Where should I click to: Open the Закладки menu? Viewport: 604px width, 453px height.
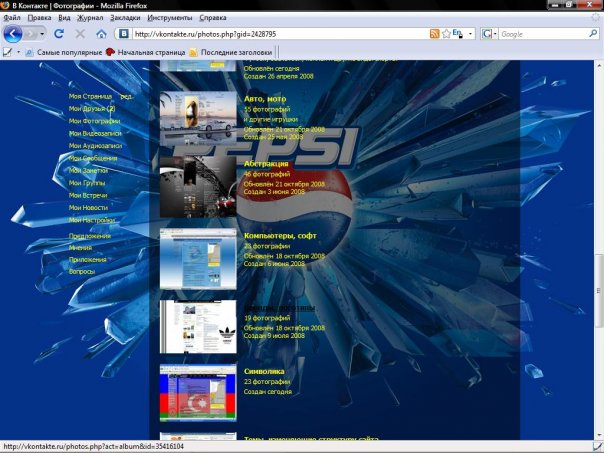pyautogui.click(x=125, y=18)
